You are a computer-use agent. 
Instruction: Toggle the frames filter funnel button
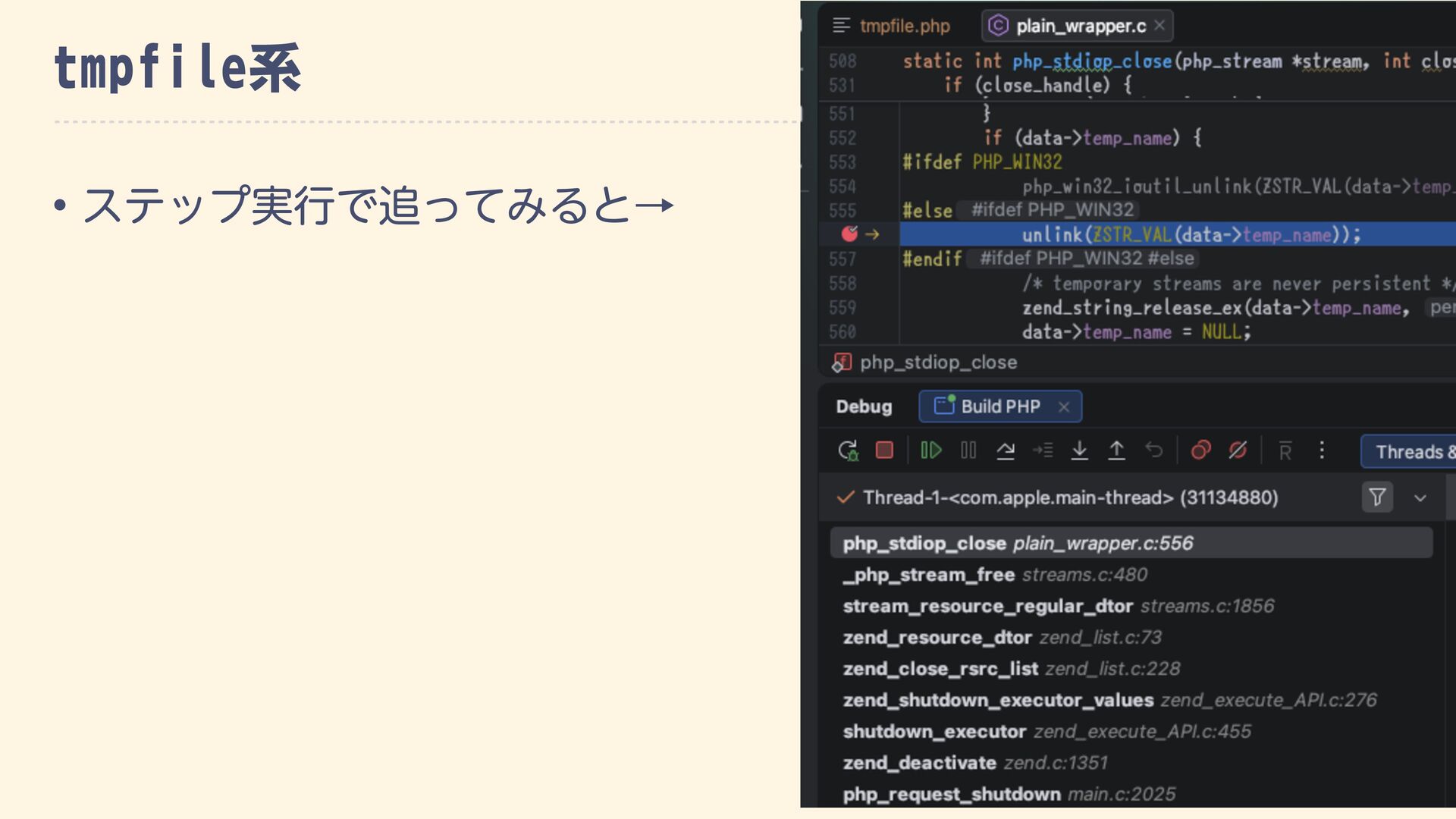1377,497
